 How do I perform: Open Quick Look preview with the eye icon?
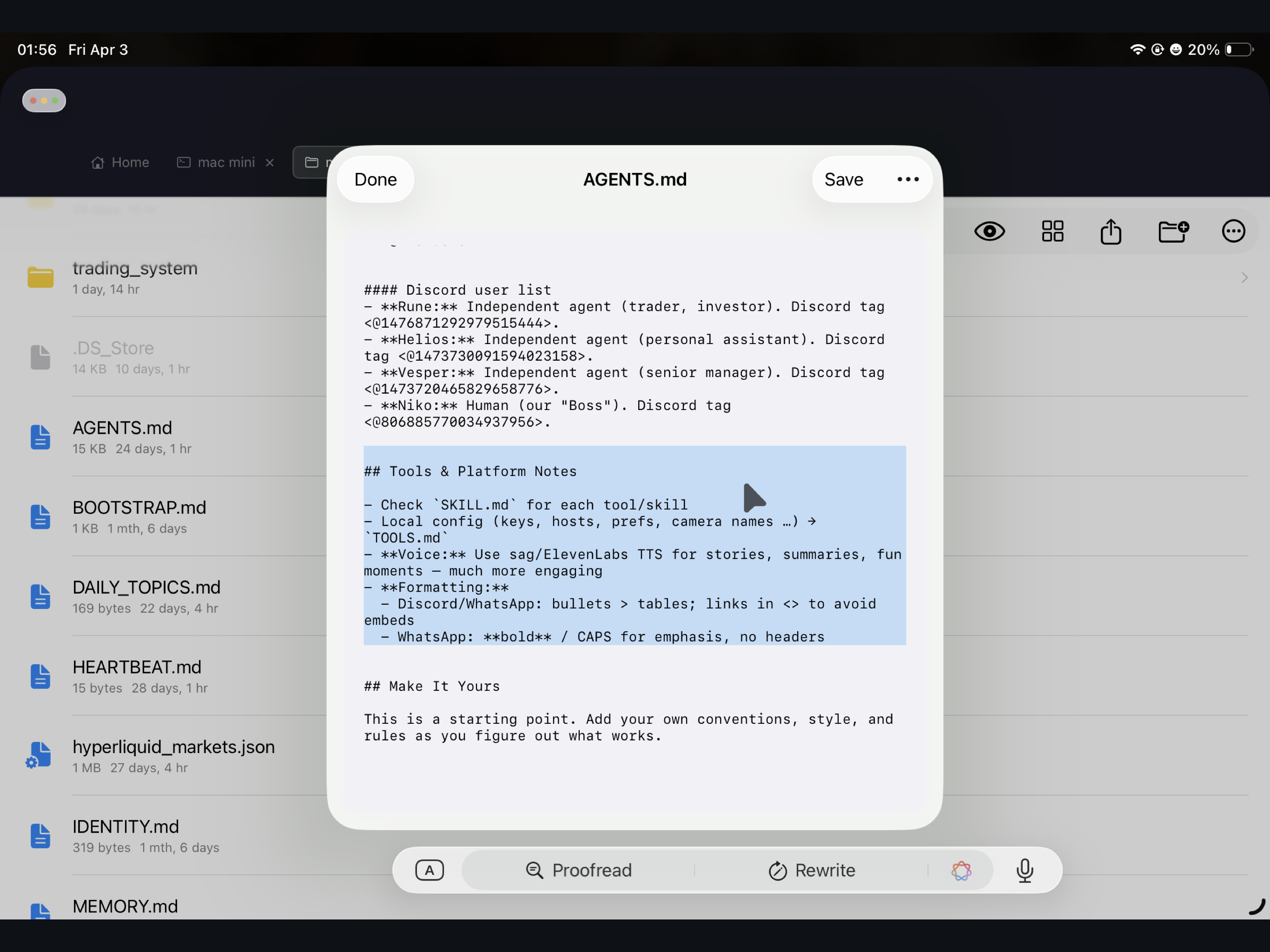coord(989,231)
